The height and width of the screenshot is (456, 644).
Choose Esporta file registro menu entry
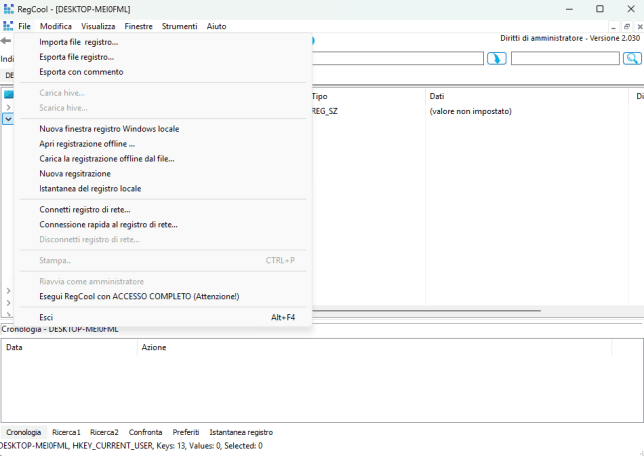pyautogui.click(x=77, y=57)
